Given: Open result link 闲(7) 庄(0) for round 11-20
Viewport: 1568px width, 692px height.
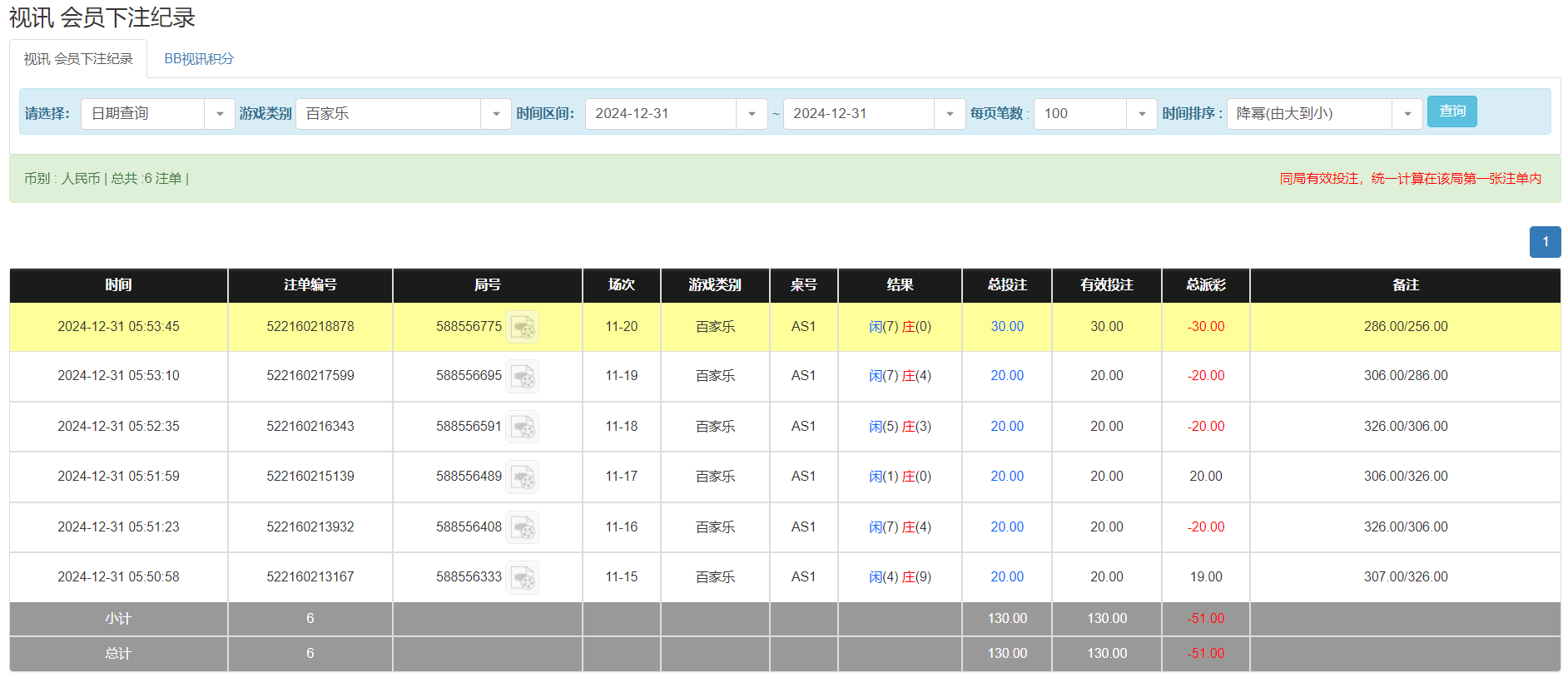Looking at the screenshot, I should click(x=900, y=327).
